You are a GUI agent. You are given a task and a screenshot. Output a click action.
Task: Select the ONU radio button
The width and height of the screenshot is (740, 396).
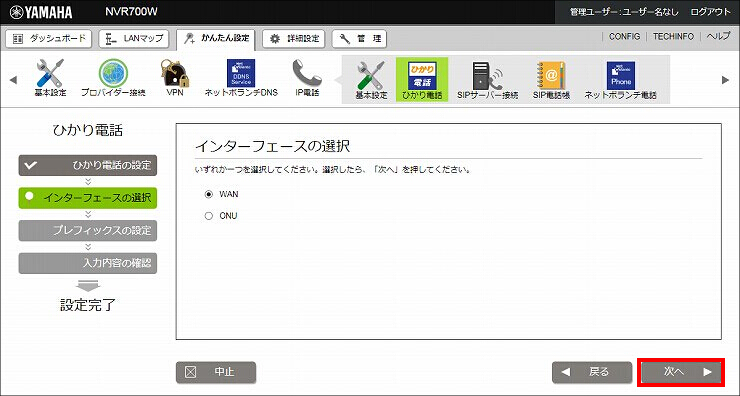[x=209, y=216]
